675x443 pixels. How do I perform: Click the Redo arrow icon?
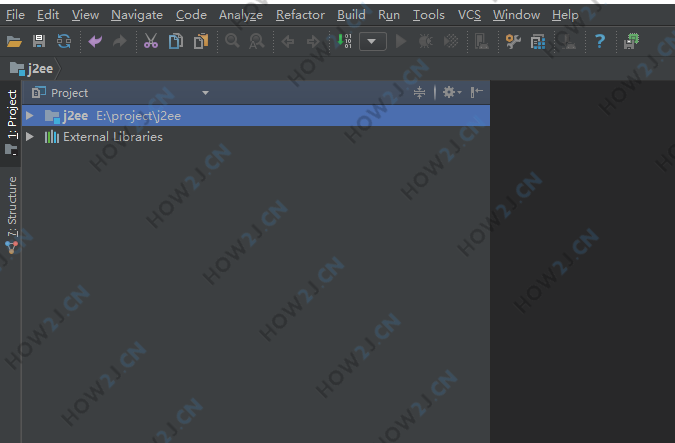coord(120,41)
